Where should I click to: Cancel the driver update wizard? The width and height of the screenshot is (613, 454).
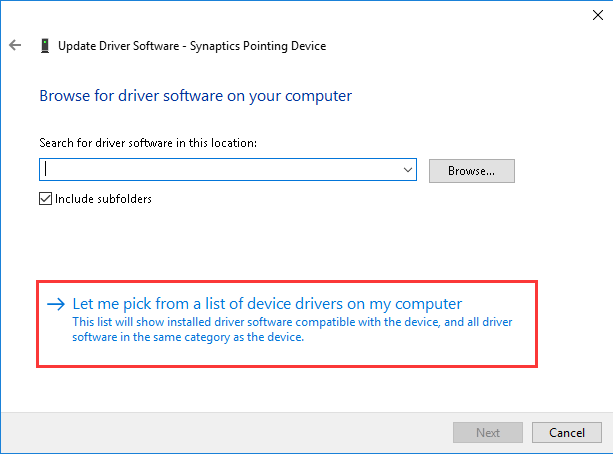coord(566,432)
